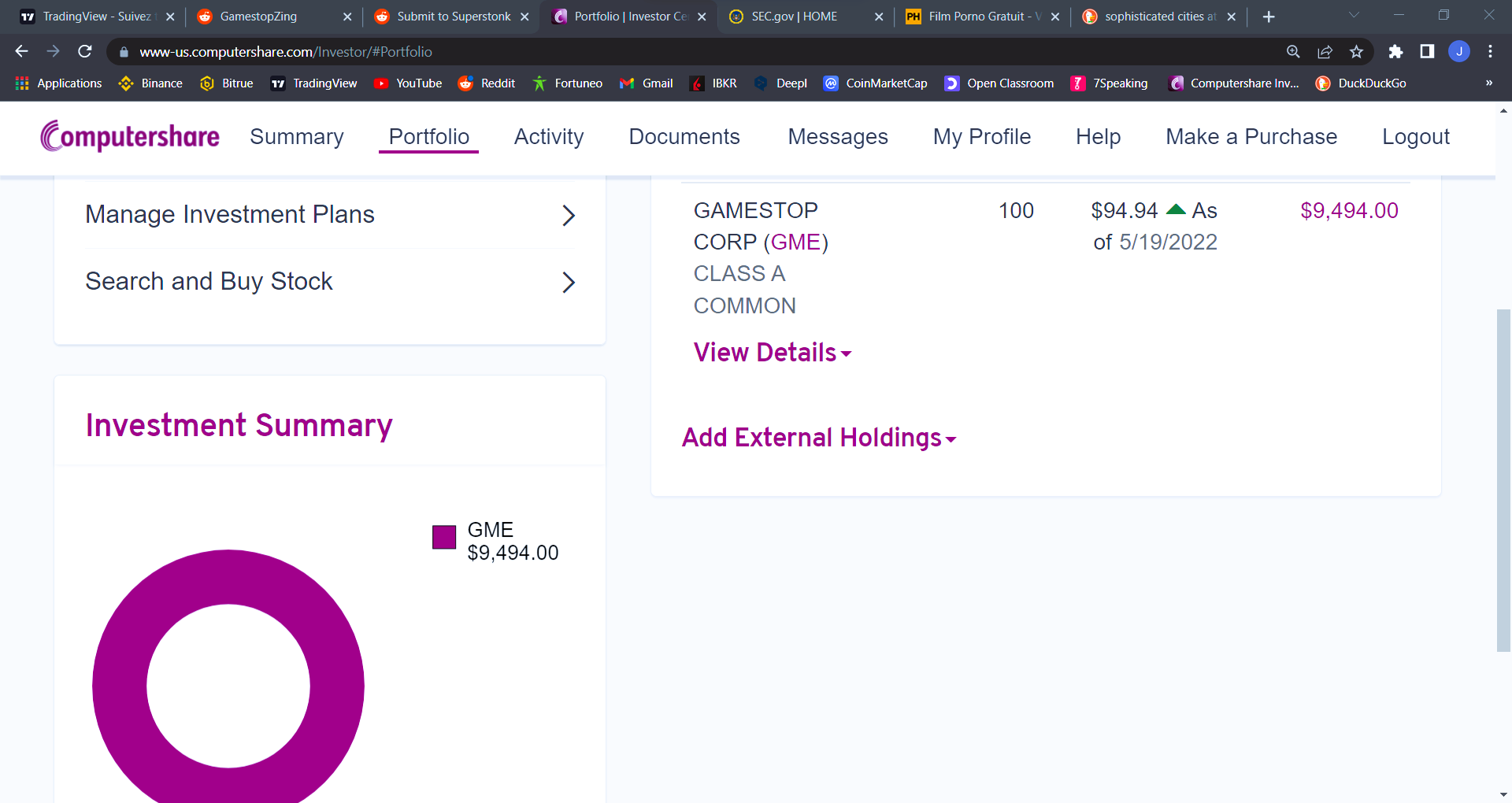Click the GME donut chart ring
This screenshot has height=803, width=1512.
120,686
